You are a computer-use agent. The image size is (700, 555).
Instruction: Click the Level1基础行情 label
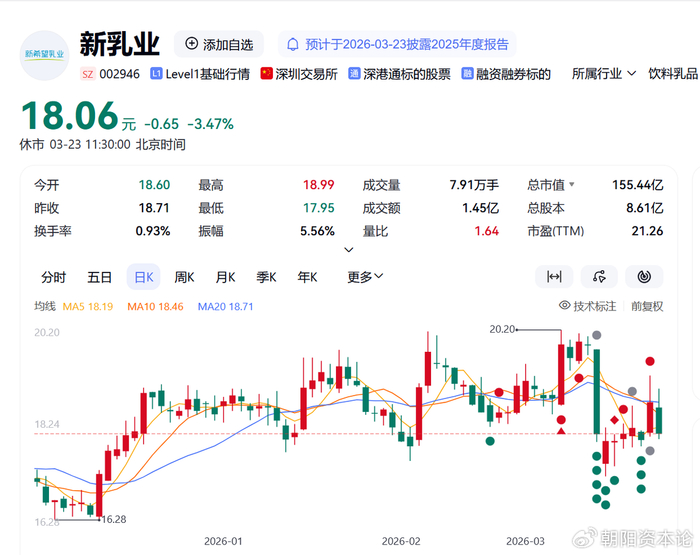pos(208,74)
